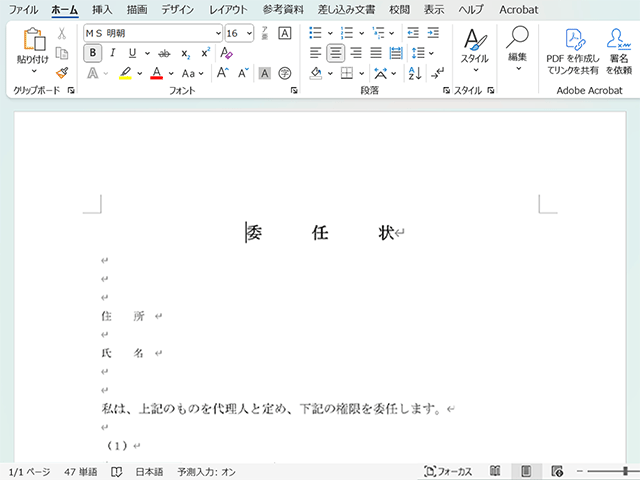
Task: Show or hide paragraph marks icon
Action: [x=437, y=73]
